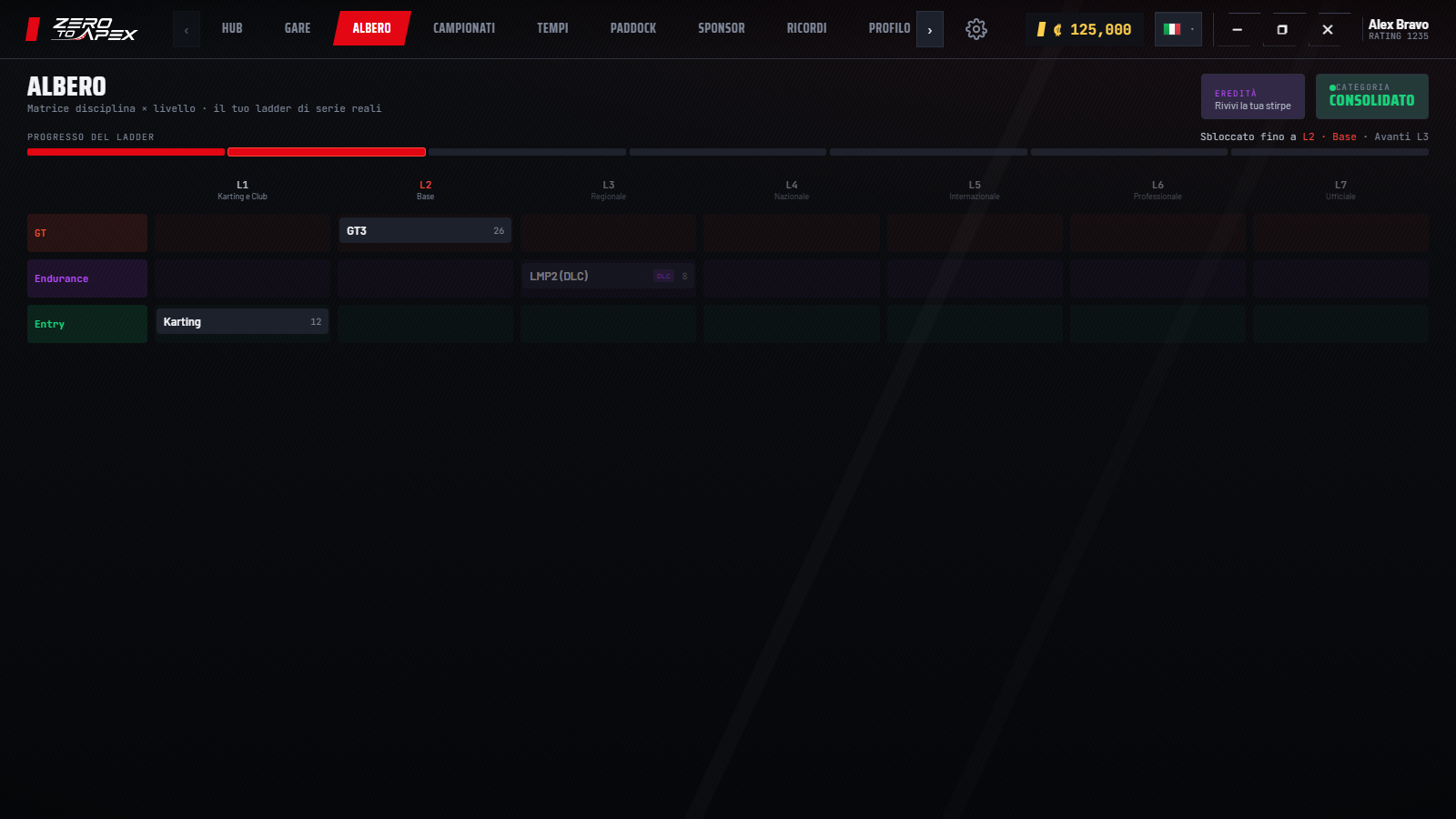The image size is (1456, 819).
Task: Open the TEMPI tab
Action: [552, 28]
